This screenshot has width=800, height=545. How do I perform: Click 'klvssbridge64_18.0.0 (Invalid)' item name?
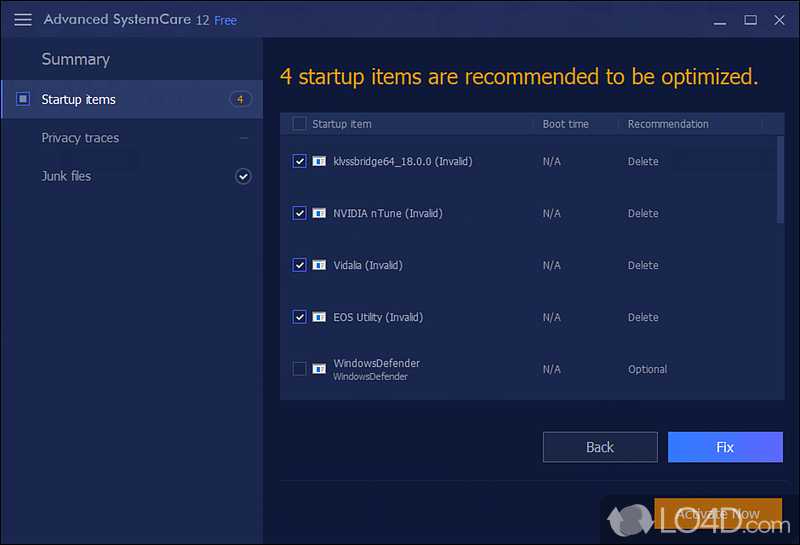pyautogui.click(x=403, y=162)
